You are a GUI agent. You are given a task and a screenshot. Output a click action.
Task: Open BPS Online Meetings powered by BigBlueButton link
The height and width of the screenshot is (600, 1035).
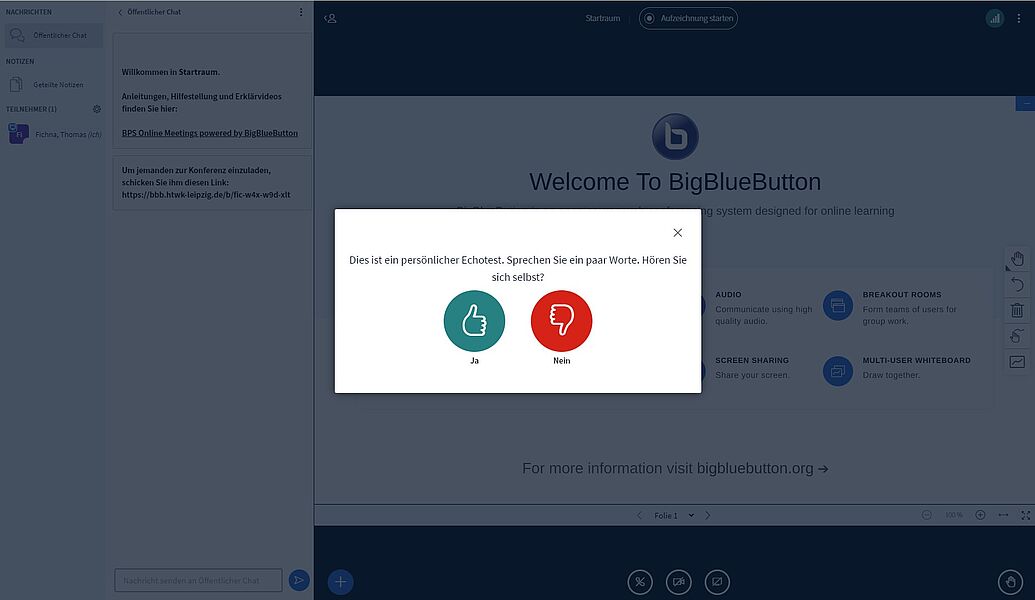click(x=209, y=133)
